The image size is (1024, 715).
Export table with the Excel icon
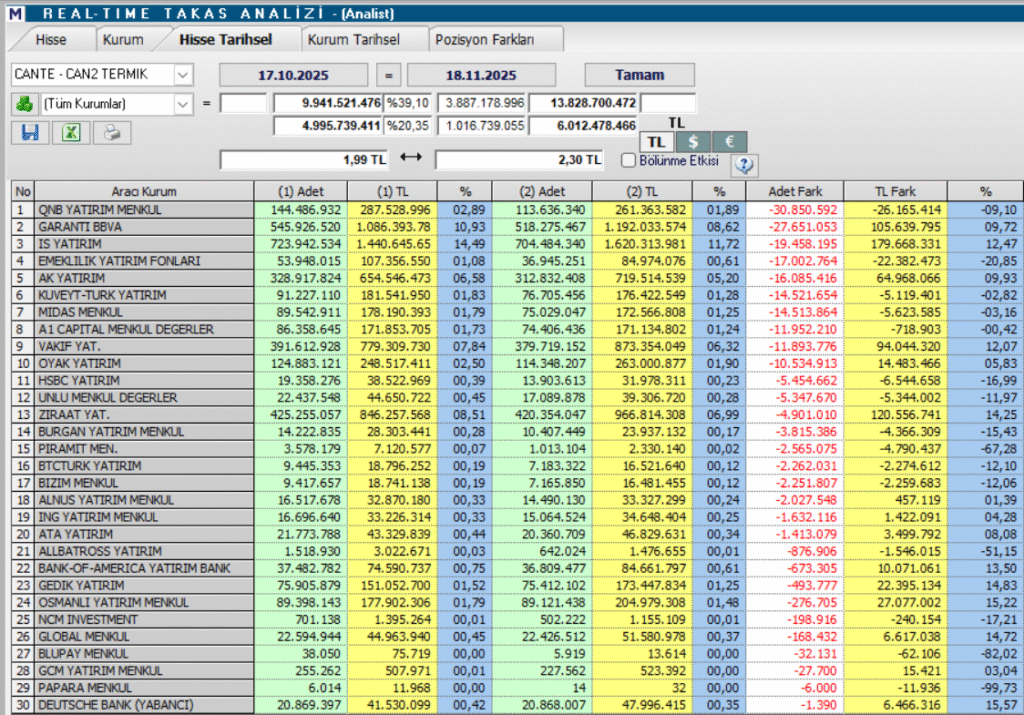click(71, 132)
